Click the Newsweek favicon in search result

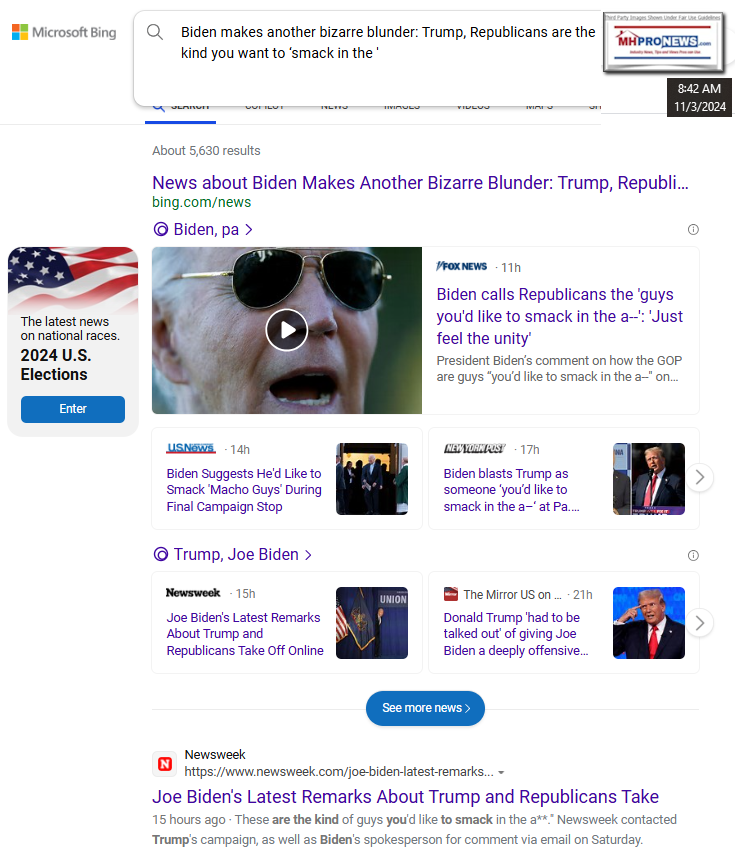[x=165, y=764]
